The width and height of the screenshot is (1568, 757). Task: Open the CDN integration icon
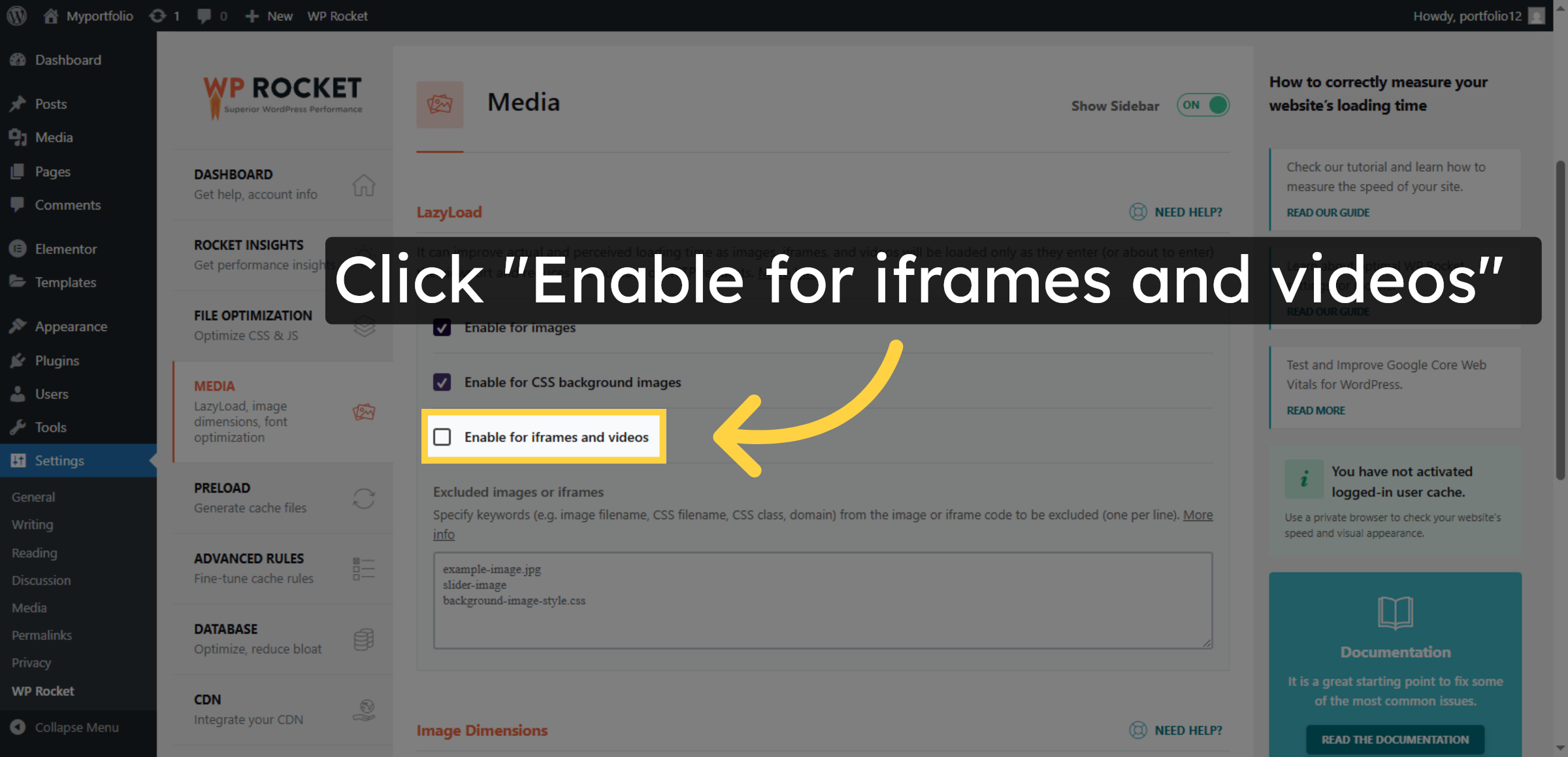(x=364, y=710)
